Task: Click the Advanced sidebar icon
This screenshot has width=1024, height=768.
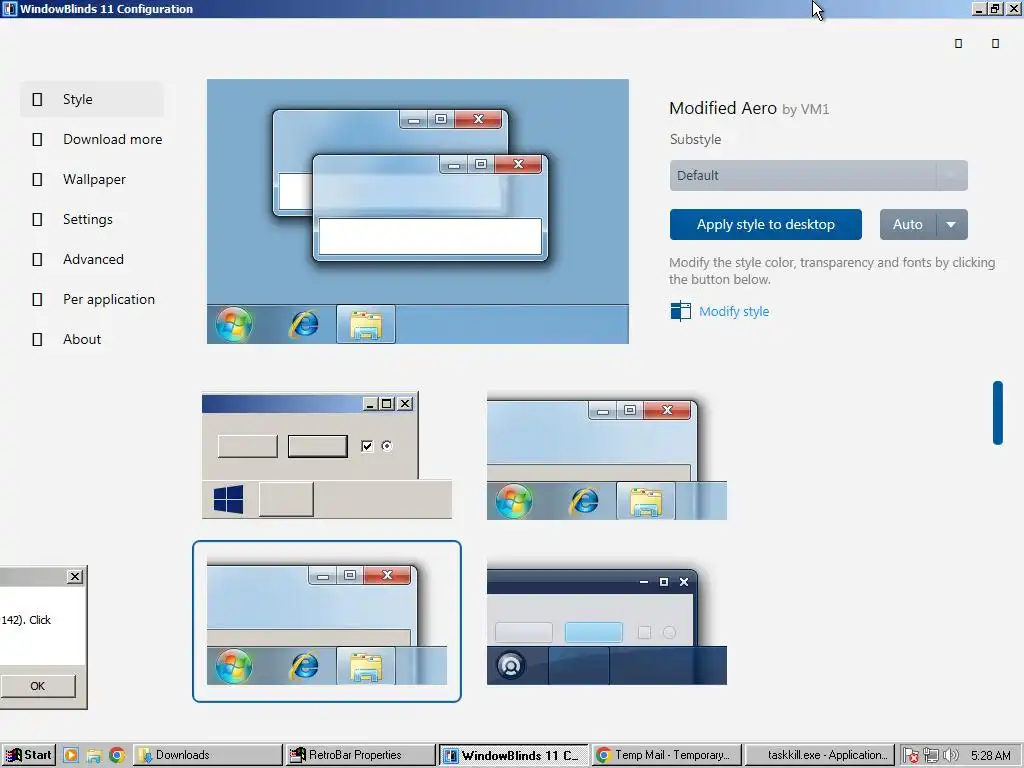Action: click(x=37, y=259)
